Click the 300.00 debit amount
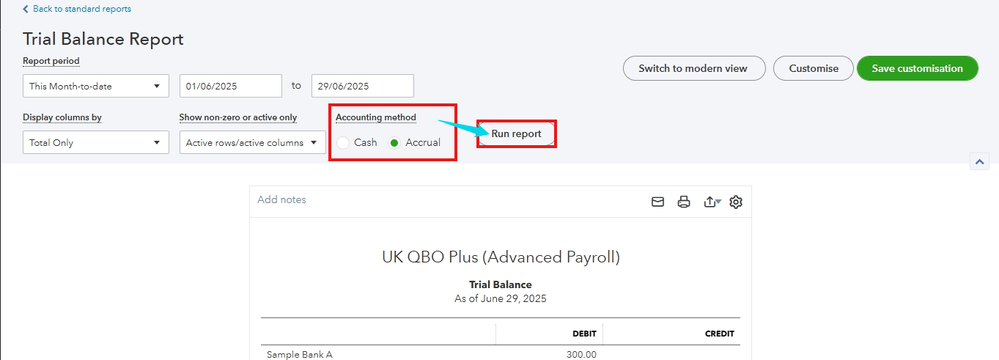The image size is (999, 360). point(582,354)
